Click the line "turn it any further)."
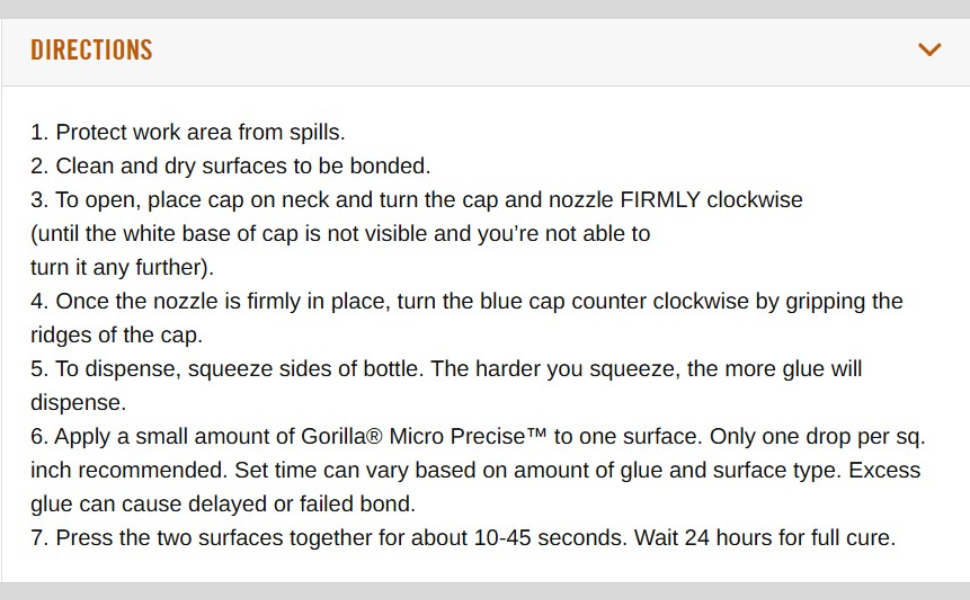The height and width of the screenshot is (600, 970). pos(122,268)
